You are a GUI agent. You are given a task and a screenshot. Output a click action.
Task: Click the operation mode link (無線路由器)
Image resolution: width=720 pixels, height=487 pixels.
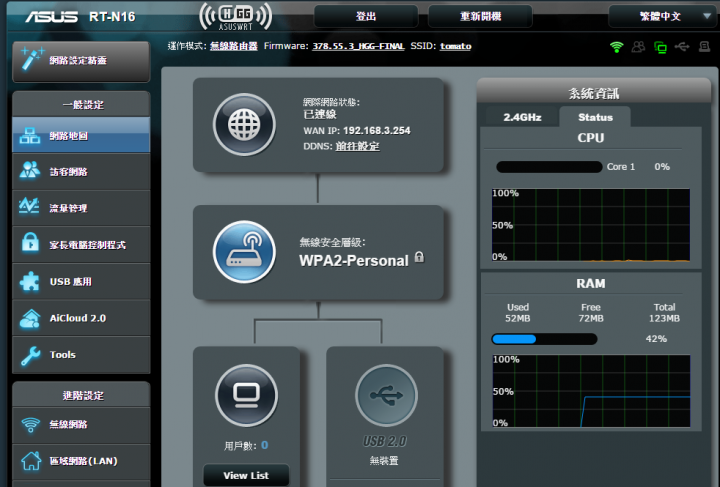[x=234, y=46]
